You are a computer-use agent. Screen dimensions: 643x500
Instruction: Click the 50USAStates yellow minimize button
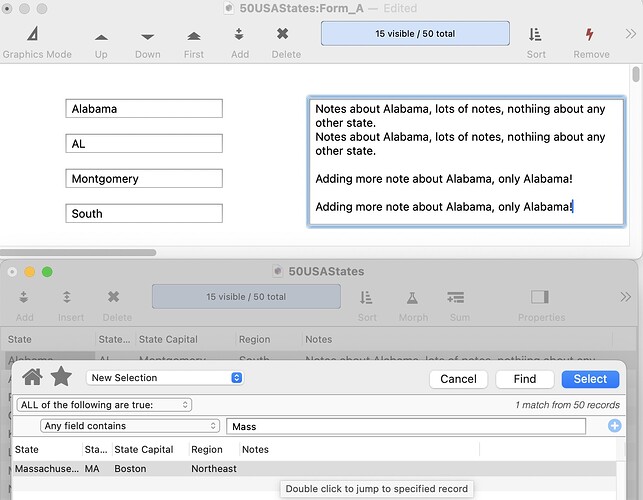point(30,272)
